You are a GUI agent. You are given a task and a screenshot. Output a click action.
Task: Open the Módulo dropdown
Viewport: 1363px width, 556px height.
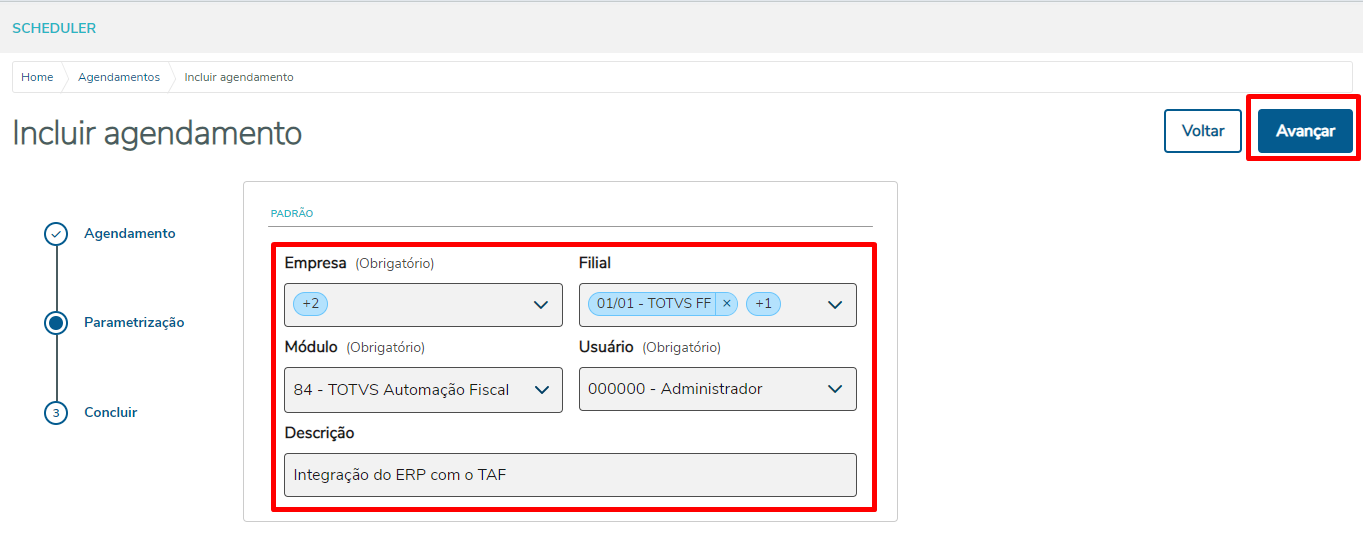[423, 389]
